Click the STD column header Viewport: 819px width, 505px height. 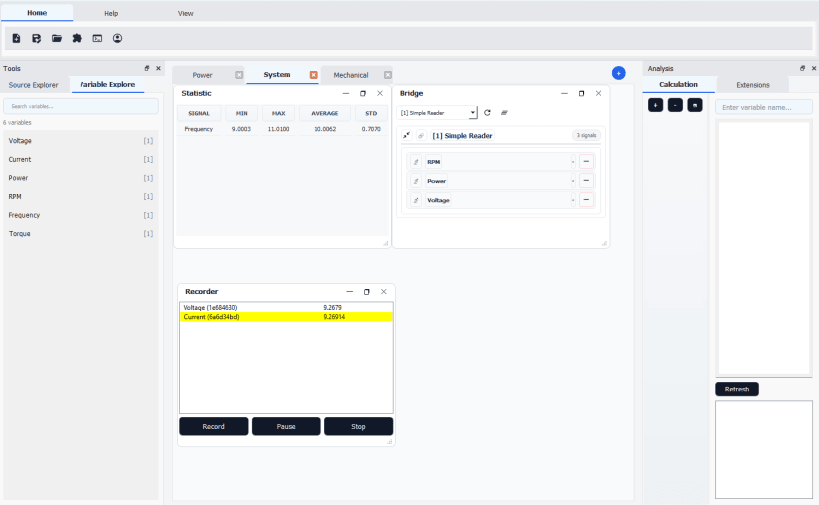pyautogui.click(x=371, y=113)
